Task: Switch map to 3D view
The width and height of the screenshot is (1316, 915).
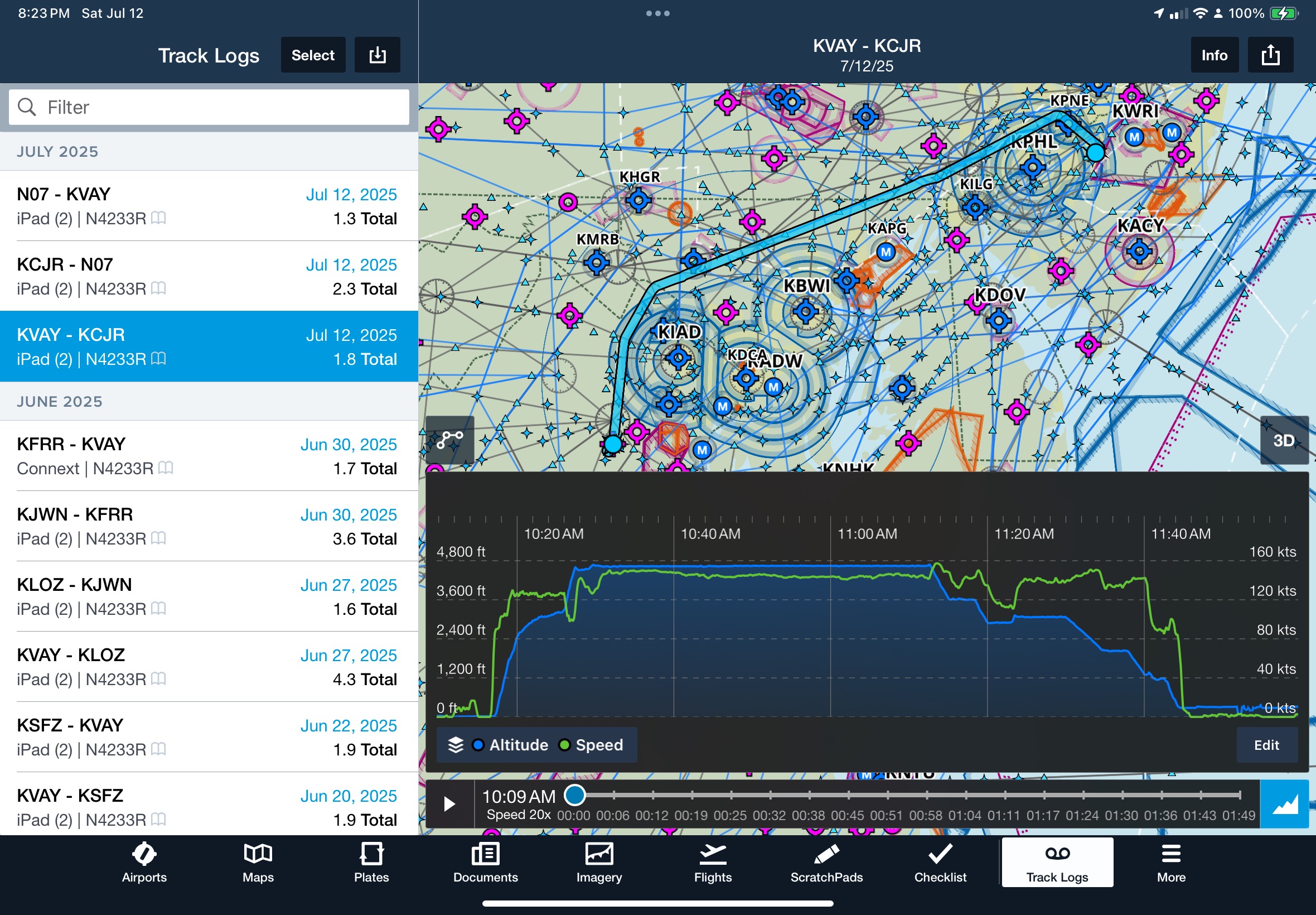Action: 1283,440
